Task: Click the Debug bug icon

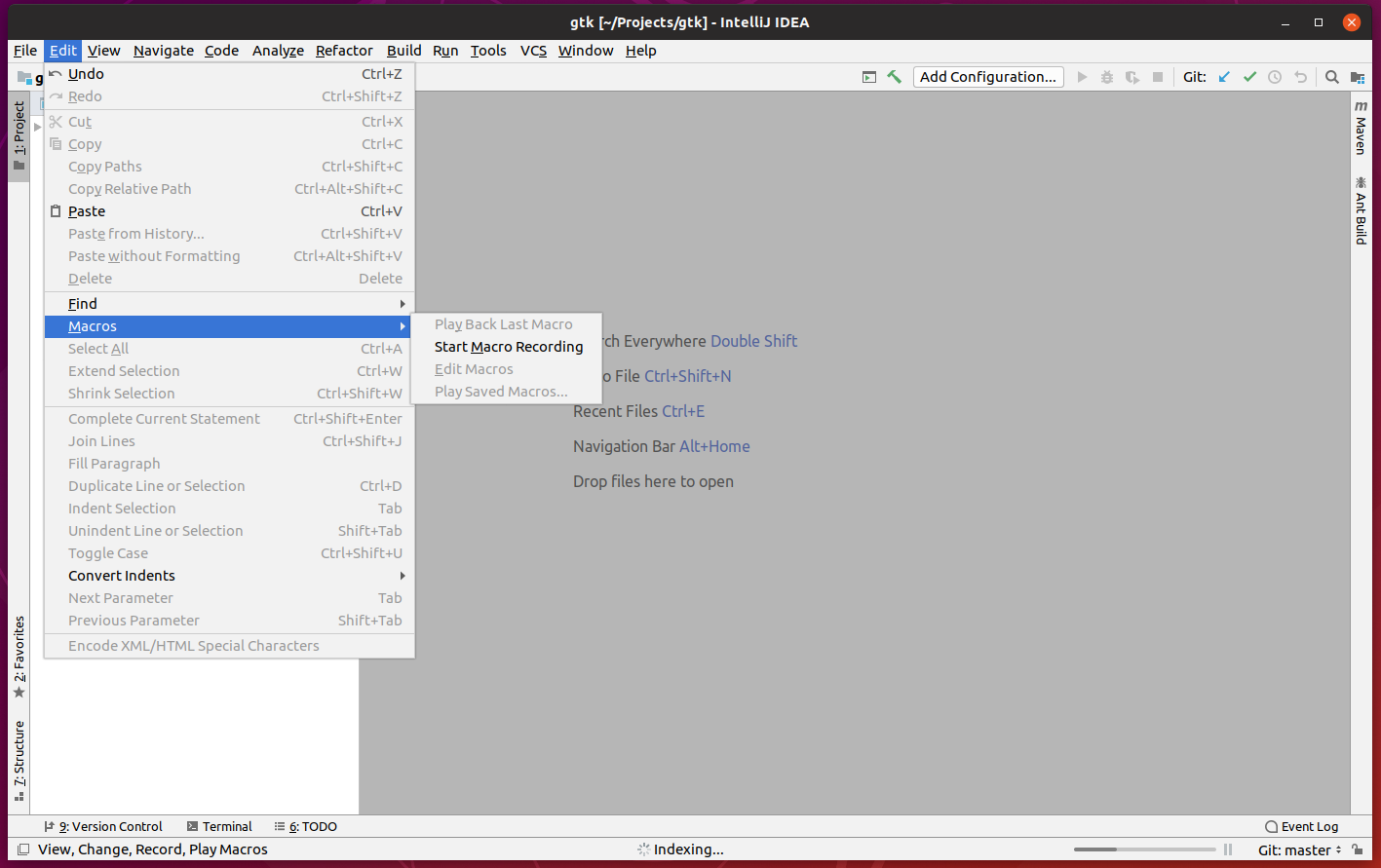Action: (x=1107, y=77)
